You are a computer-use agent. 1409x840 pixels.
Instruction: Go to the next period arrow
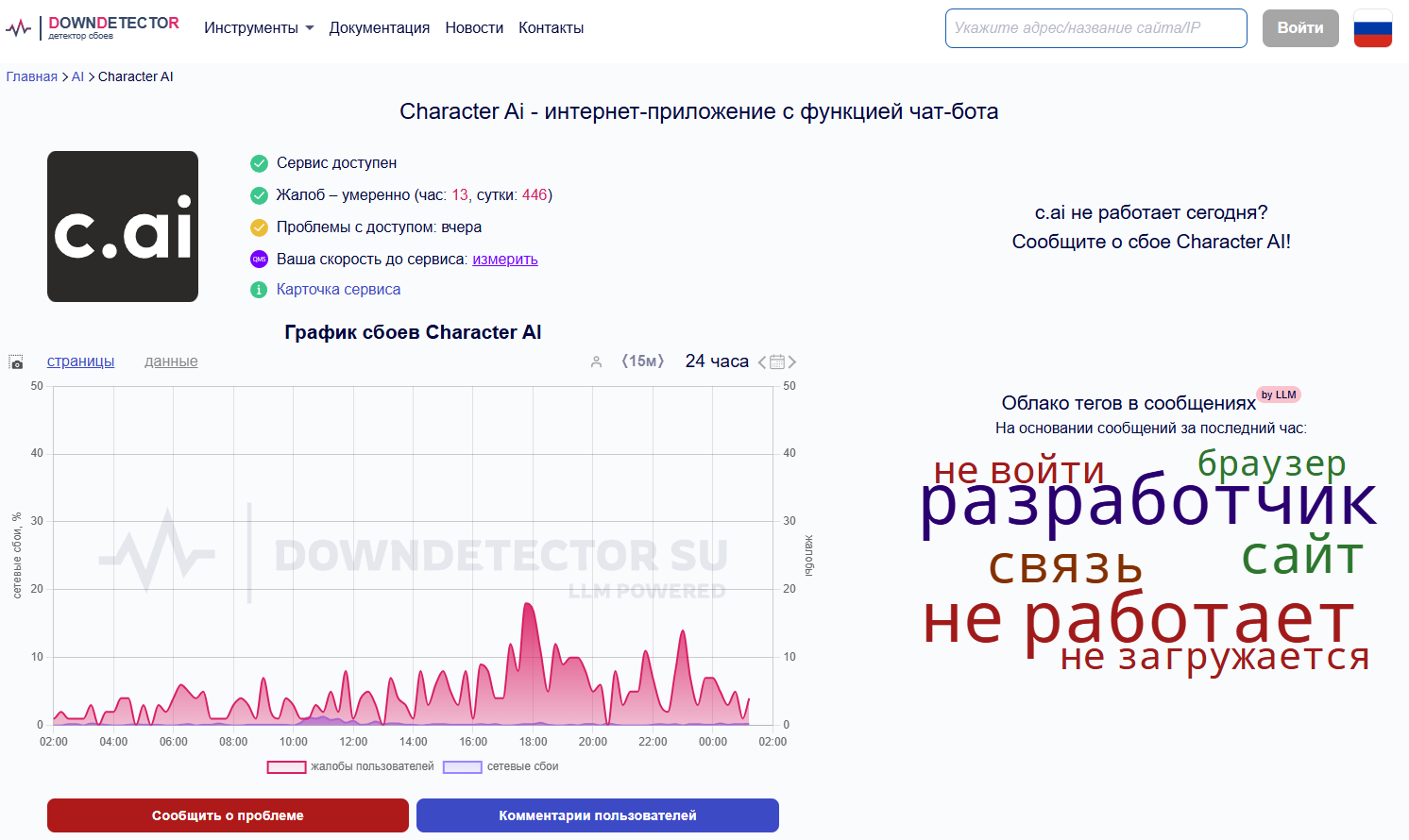click(x=792, y=362)
